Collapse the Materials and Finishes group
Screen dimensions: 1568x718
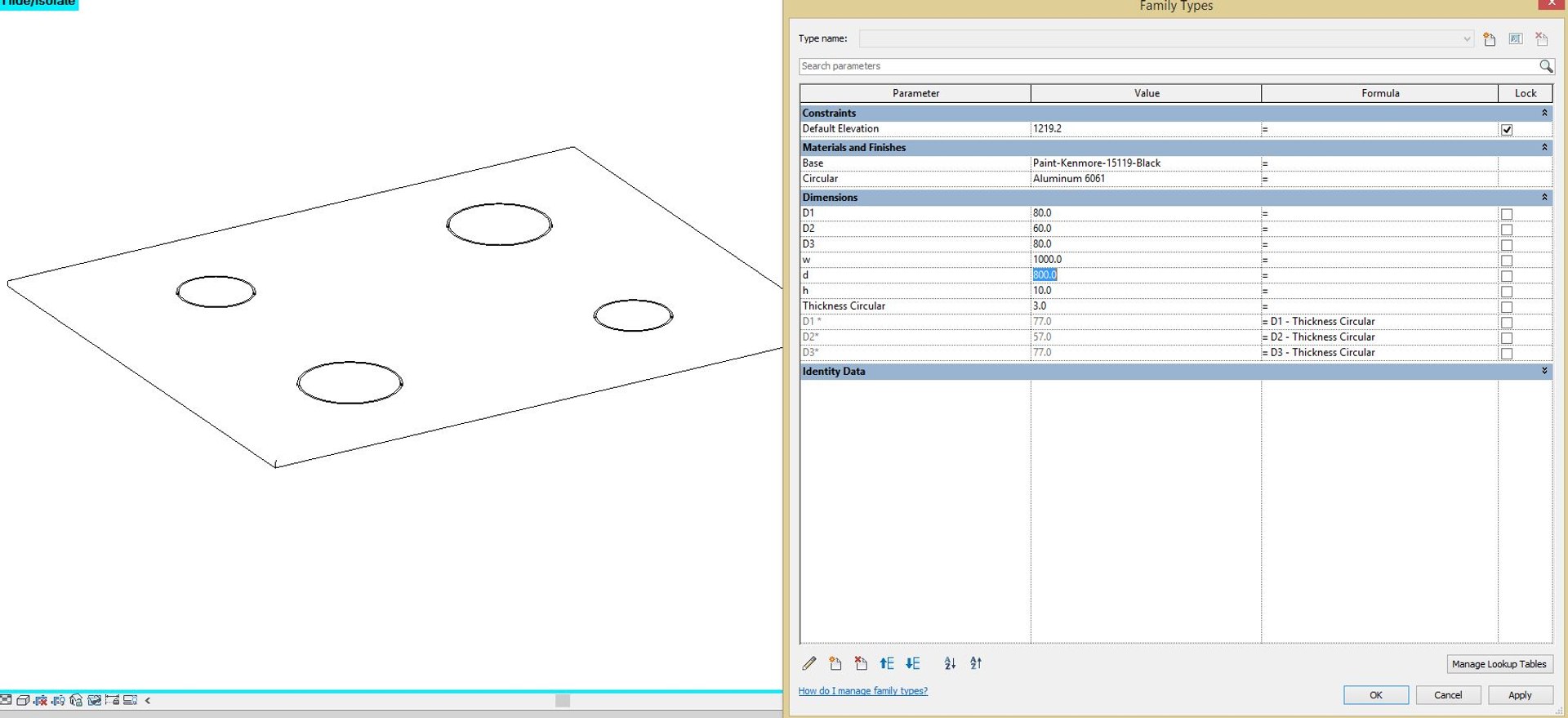click(x=1544, y=147)
